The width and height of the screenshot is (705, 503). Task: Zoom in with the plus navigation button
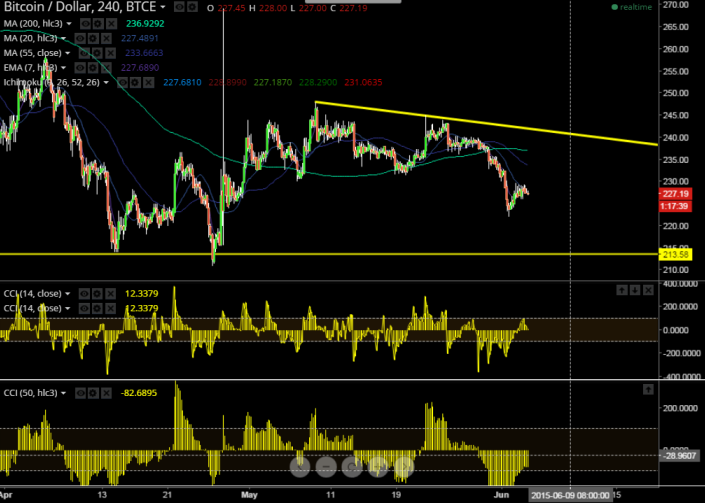tap(378, 467)
